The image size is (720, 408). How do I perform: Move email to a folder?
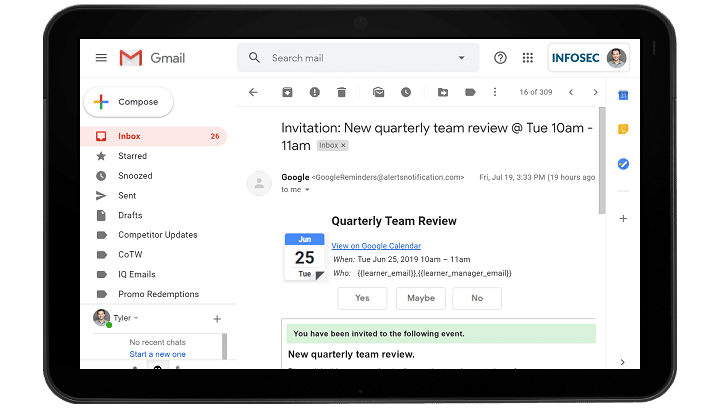pos(443,92)
